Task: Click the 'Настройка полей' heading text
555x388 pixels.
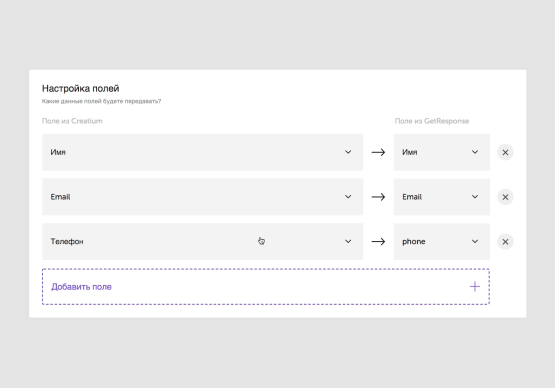Action: [81, 89]
